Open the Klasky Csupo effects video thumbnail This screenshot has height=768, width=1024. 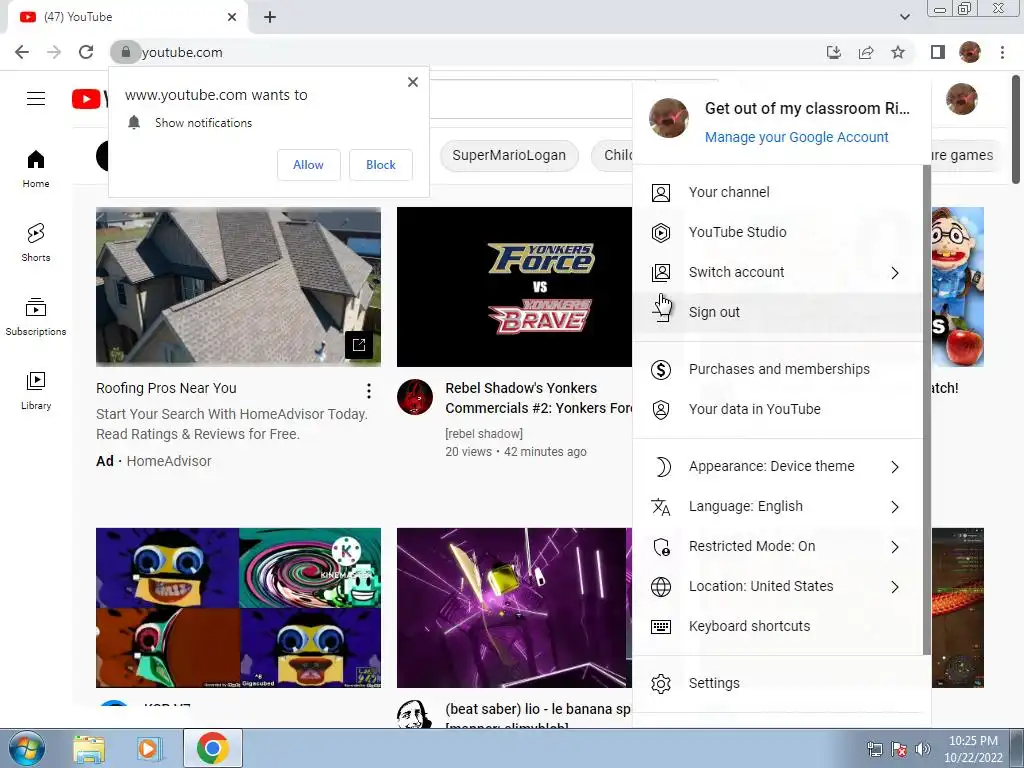point(238,607)
